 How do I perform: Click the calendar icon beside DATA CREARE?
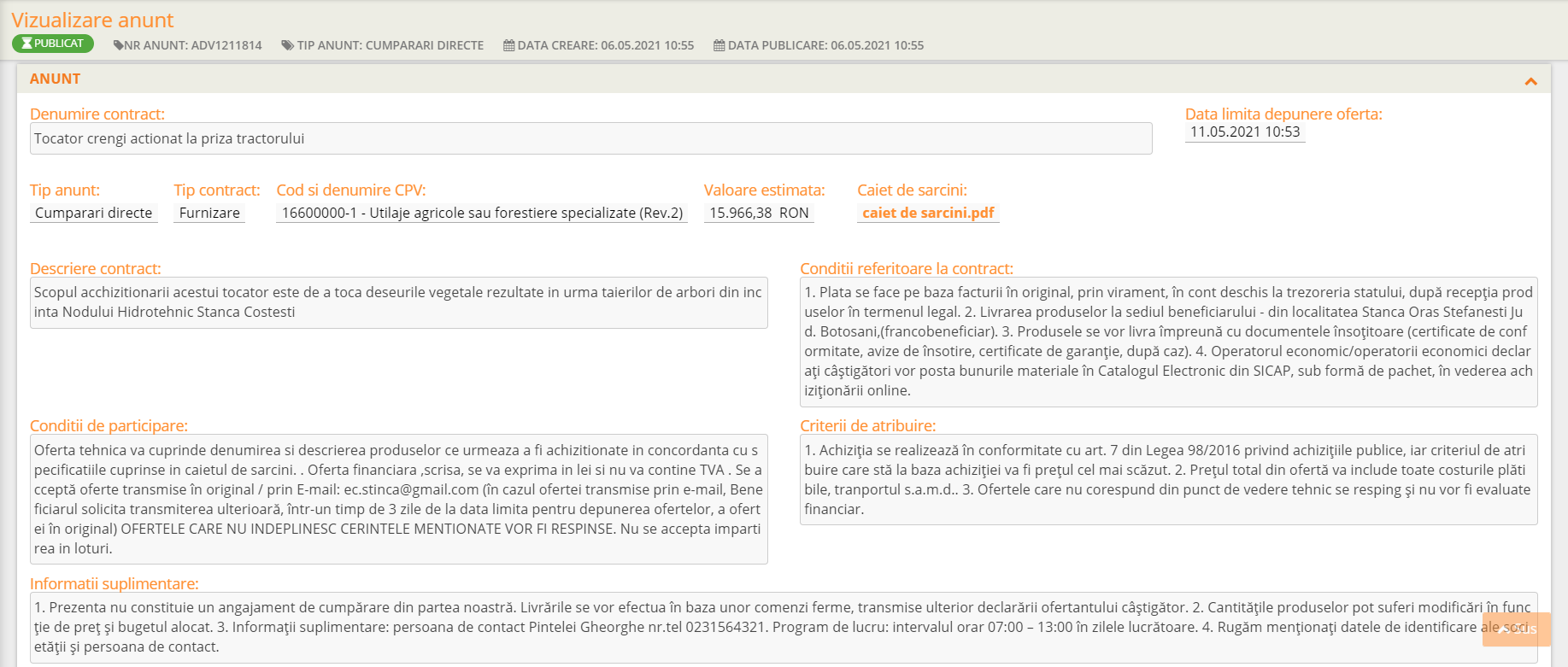[509, 45]
